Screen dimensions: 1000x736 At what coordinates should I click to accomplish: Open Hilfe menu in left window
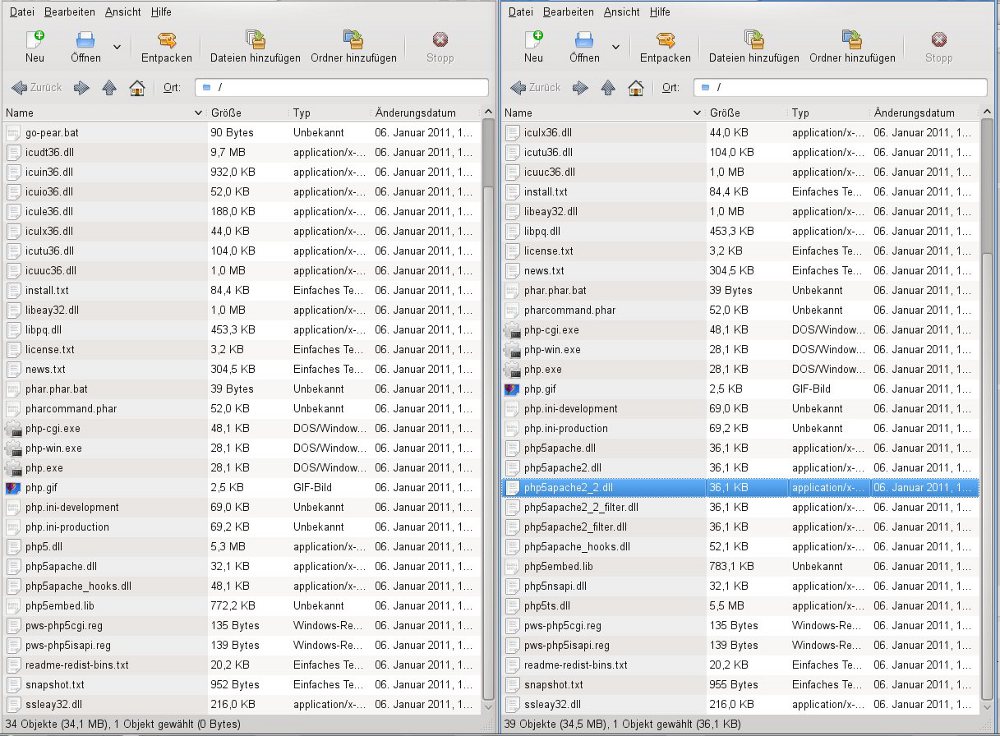point(161,11)
